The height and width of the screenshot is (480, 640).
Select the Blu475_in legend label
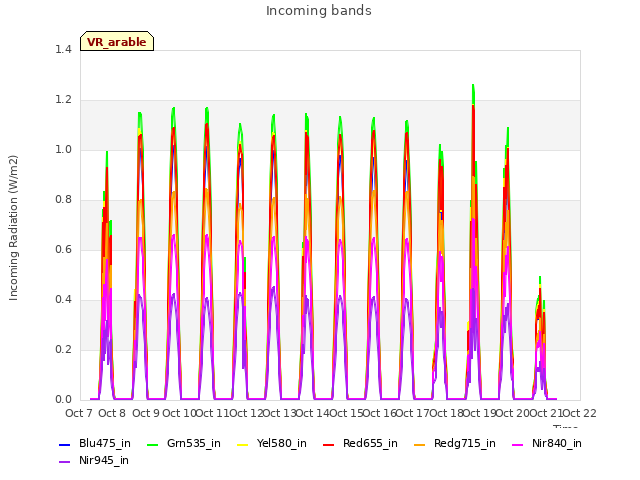point(105,444)
